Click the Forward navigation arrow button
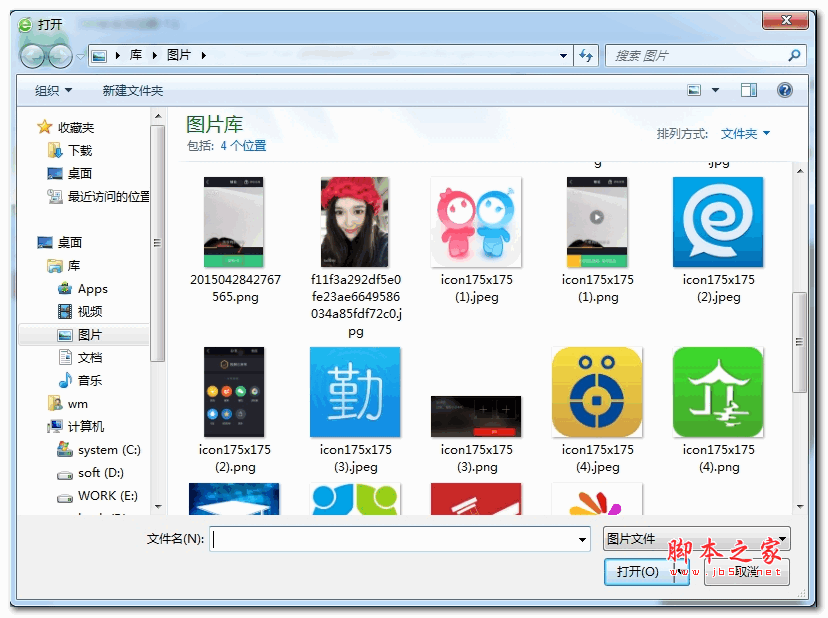Viewport: 828px width, 618px height. tap(60, 55)
